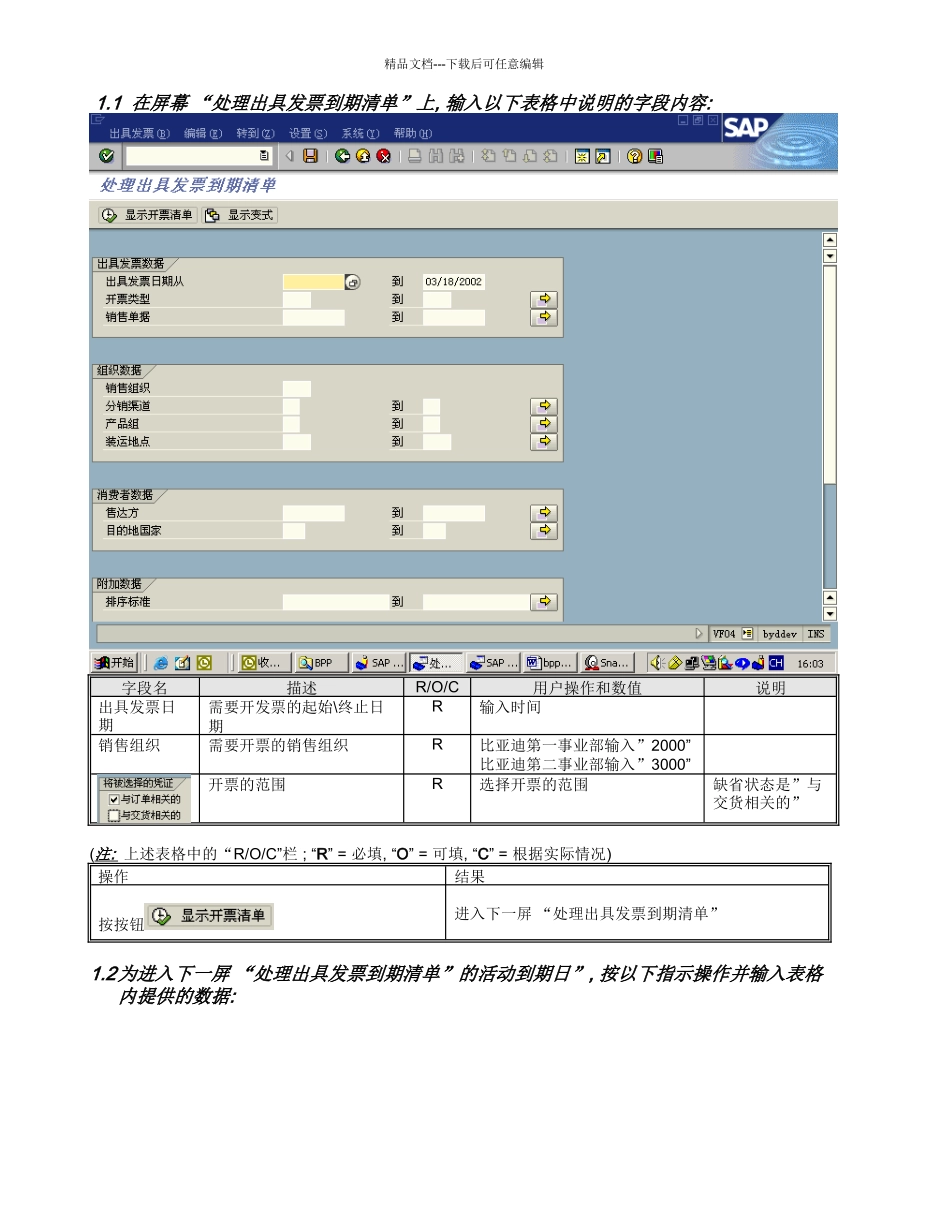950x1230 pixels.
Task: Check the 与订单相关的 checkbox in table
Action: pos(113,799)
